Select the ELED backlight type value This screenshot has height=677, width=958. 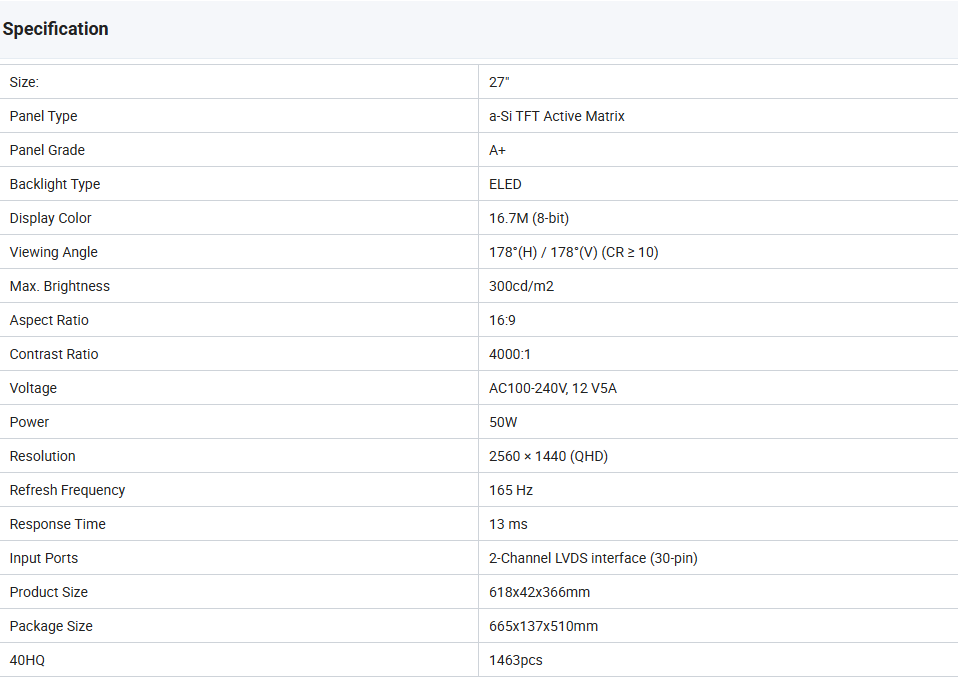tap(505, 184)
